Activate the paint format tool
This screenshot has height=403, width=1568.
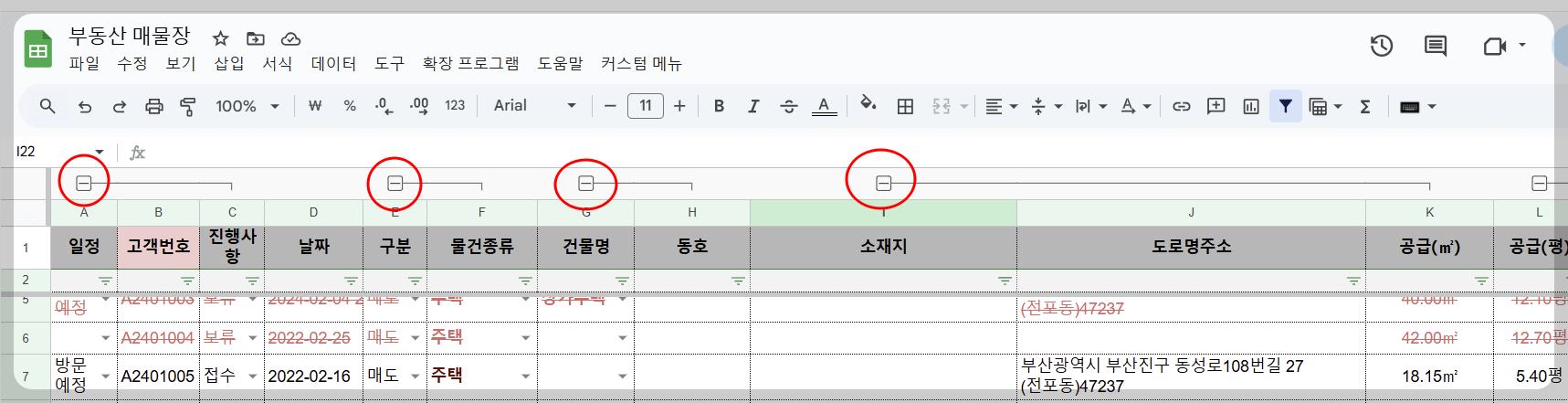188,106
